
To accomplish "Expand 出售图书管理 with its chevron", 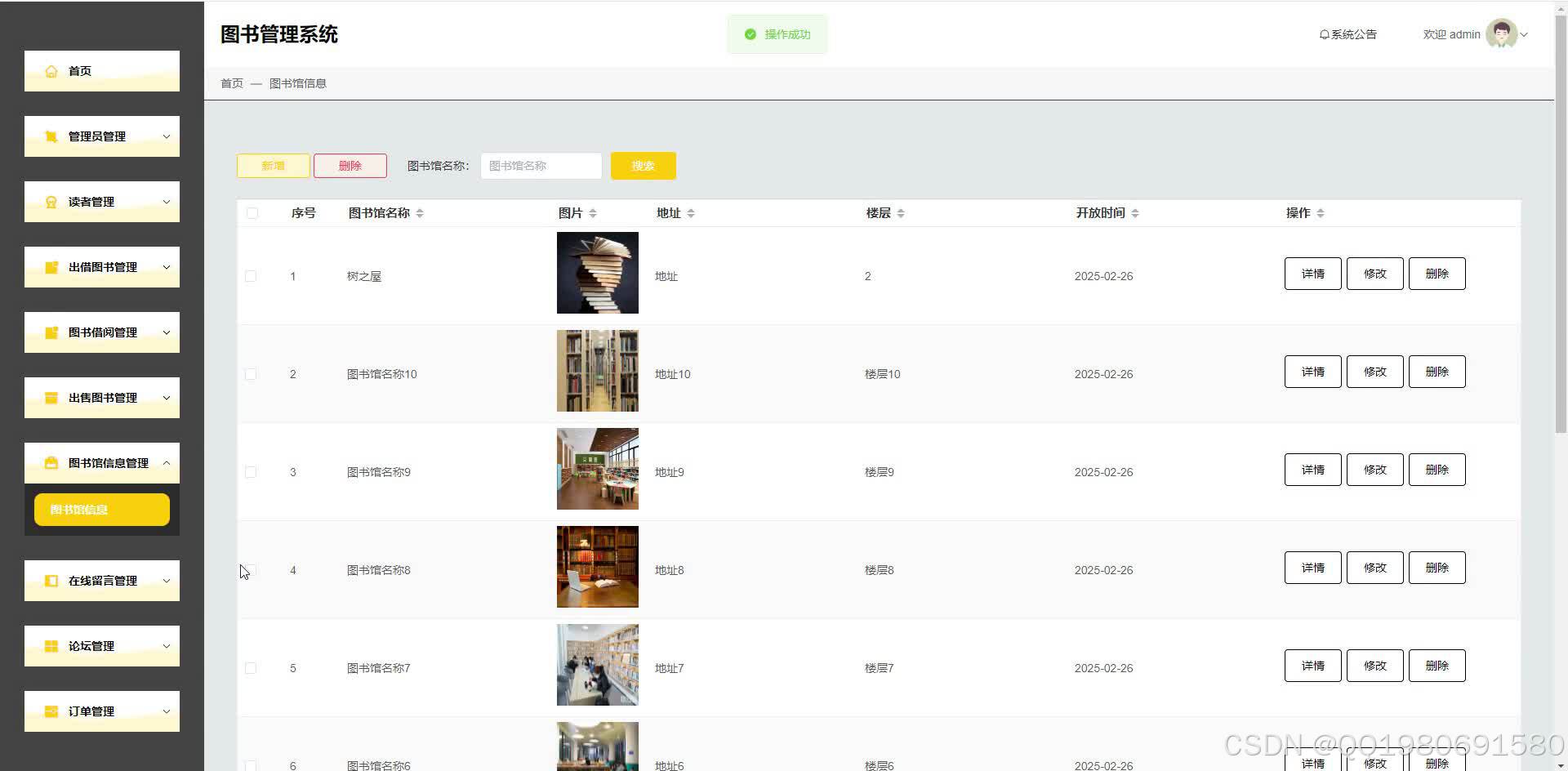I will point(167,398).
